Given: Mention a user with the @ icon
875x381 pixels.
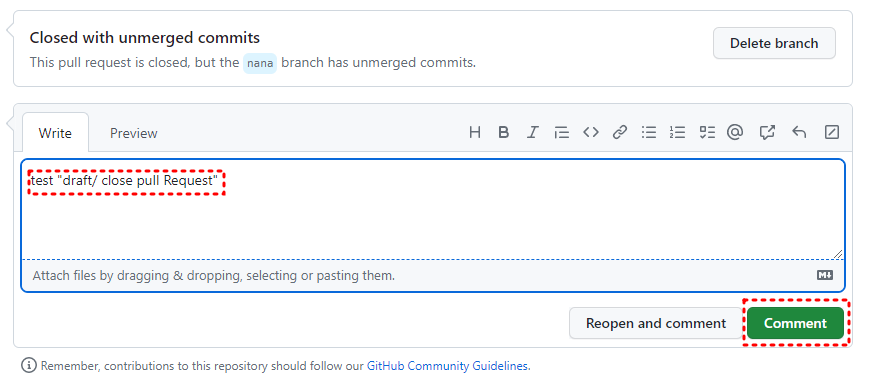Looking at the screenshot, I should pos(735,132).
